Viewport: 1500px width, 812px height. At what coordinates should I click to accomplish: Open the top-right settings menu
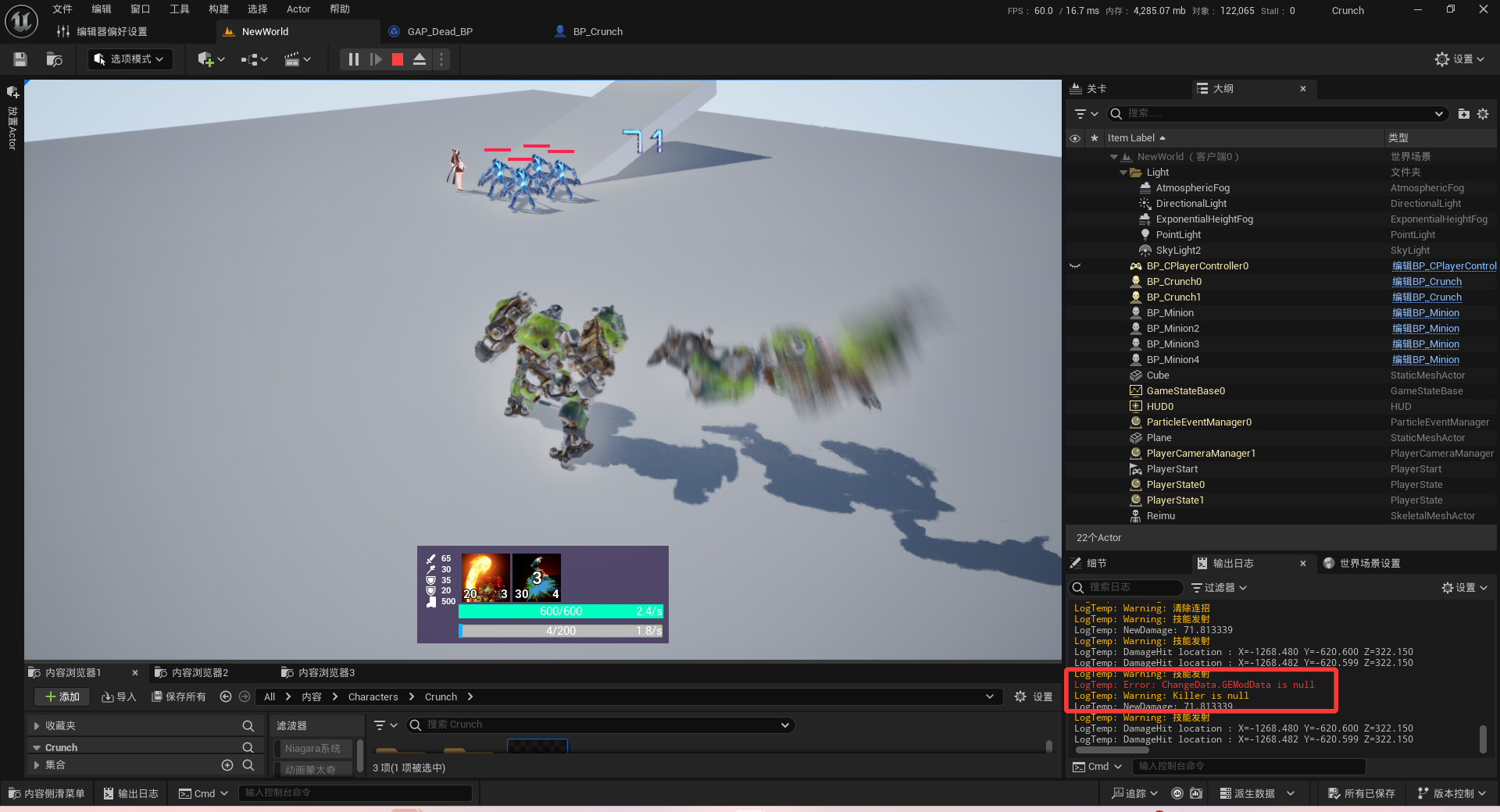point(1459,59)
